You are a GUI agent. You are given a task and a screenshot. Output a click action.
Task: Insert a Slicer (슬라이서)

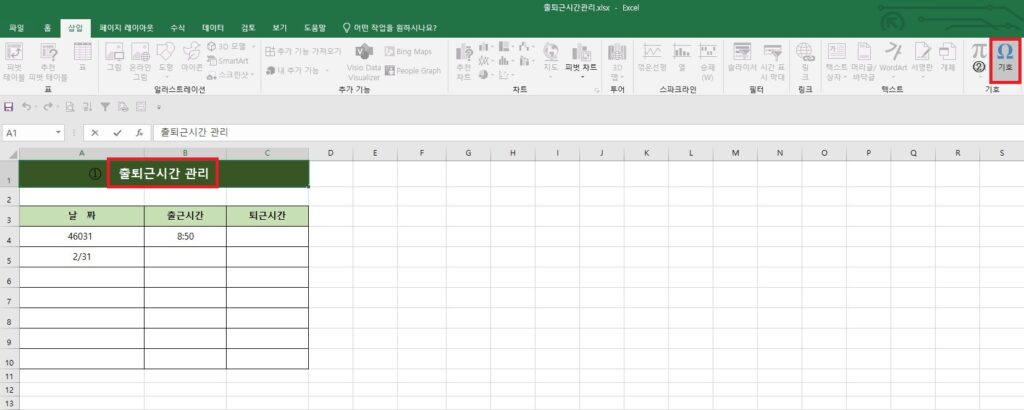click(742, 57)
